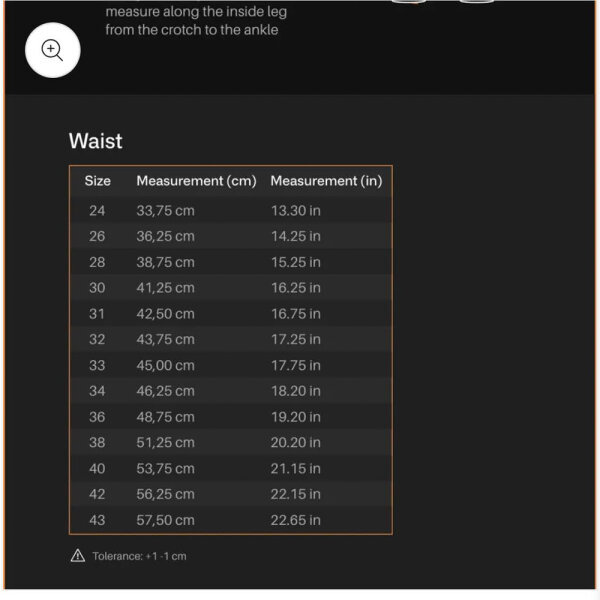Click the 46,25 cm measurement cell
This screenshot has height=600, width=600.
point(165,391)
